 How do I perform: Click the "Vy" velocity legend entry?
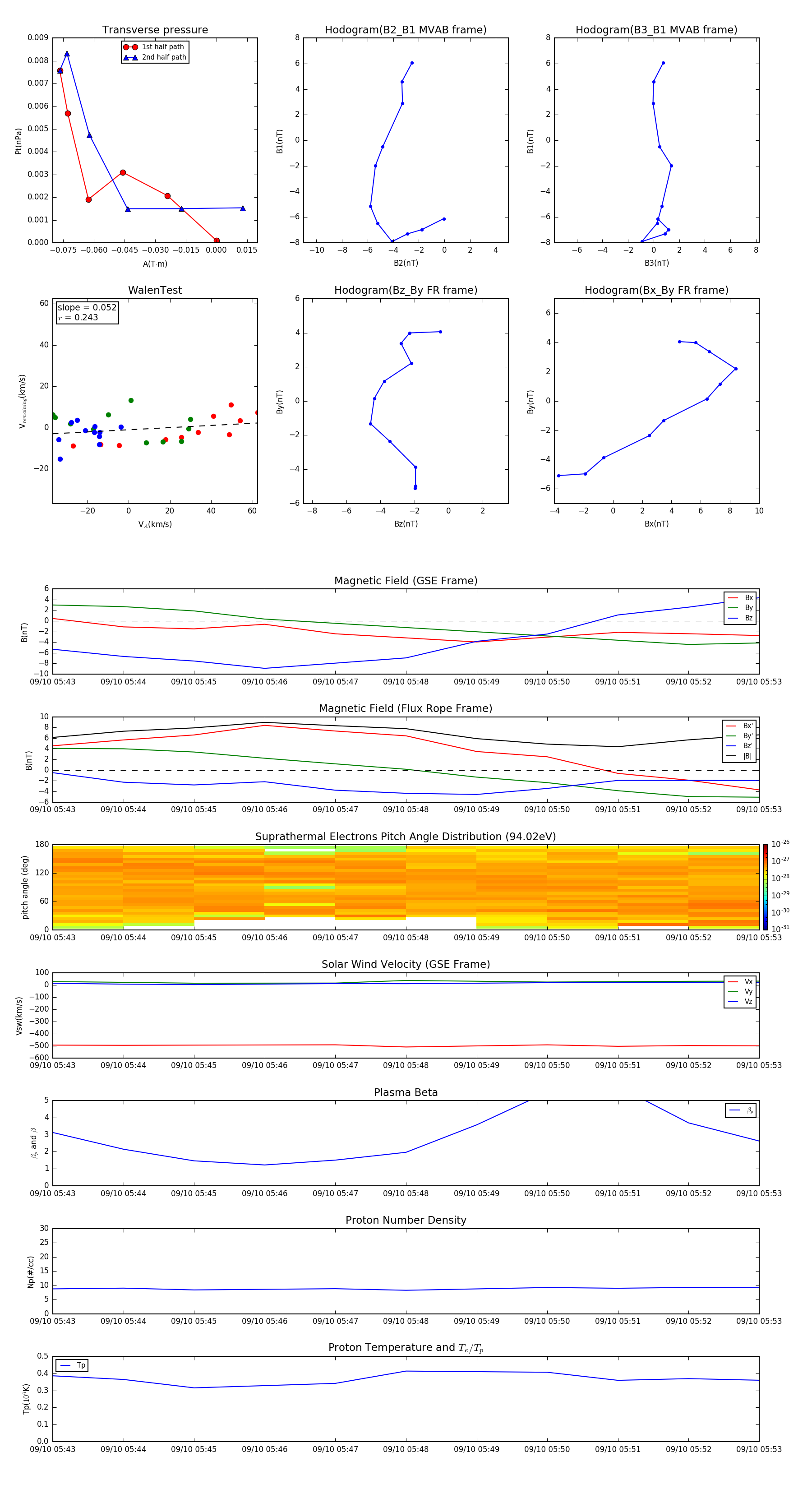(740, 991)
